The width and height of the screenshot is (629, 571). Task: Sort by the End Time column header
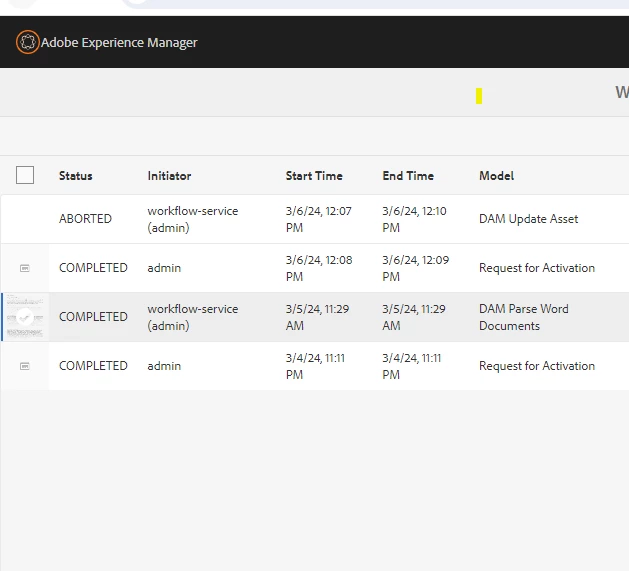pos(408,176)
